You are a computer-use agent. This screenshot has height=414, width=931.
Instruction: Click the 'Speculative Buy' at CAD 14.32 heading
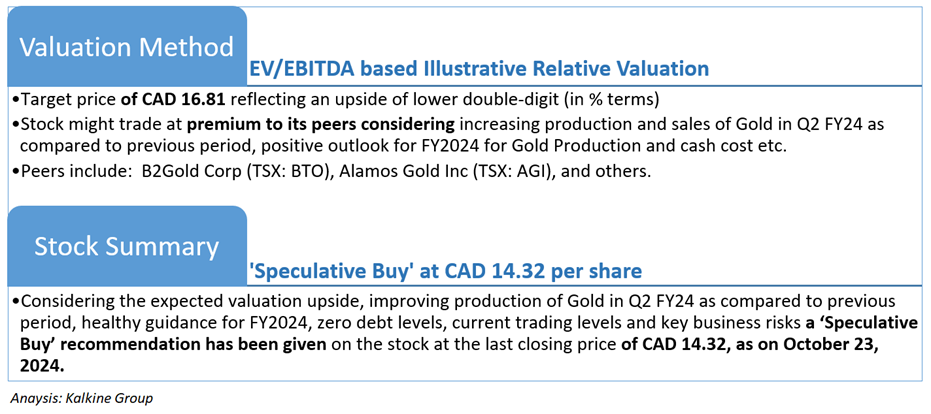(x=445, y=271)
